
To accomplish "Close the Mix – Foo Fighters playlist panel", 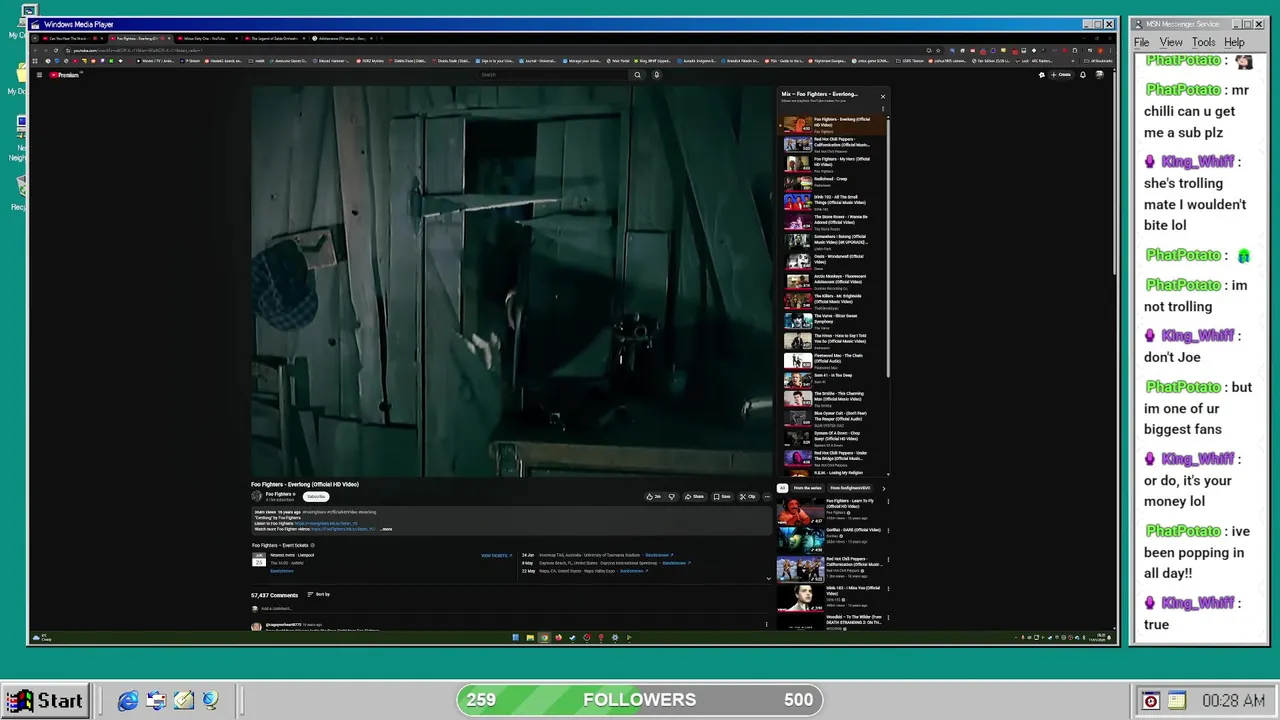I will (x=882, y=97).
